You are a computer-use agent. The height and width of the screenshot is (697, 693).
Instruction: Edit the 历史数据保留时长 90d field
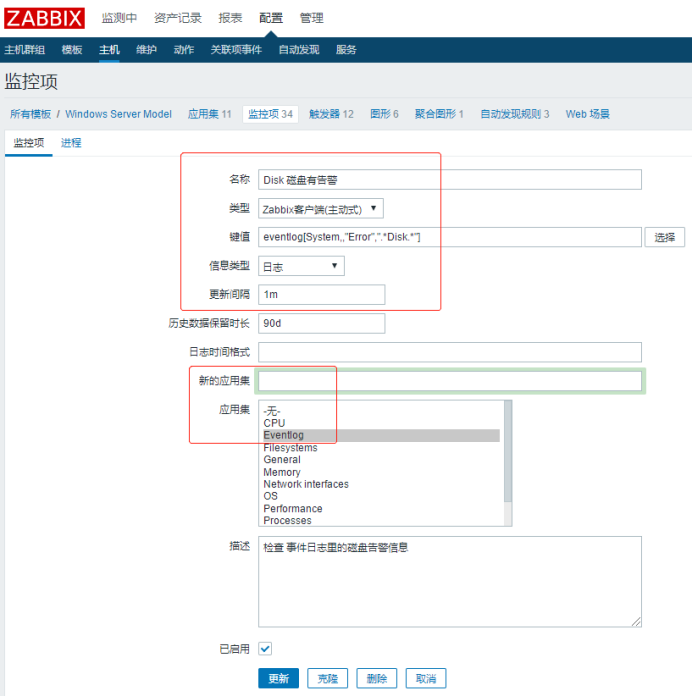pos(321,323)
